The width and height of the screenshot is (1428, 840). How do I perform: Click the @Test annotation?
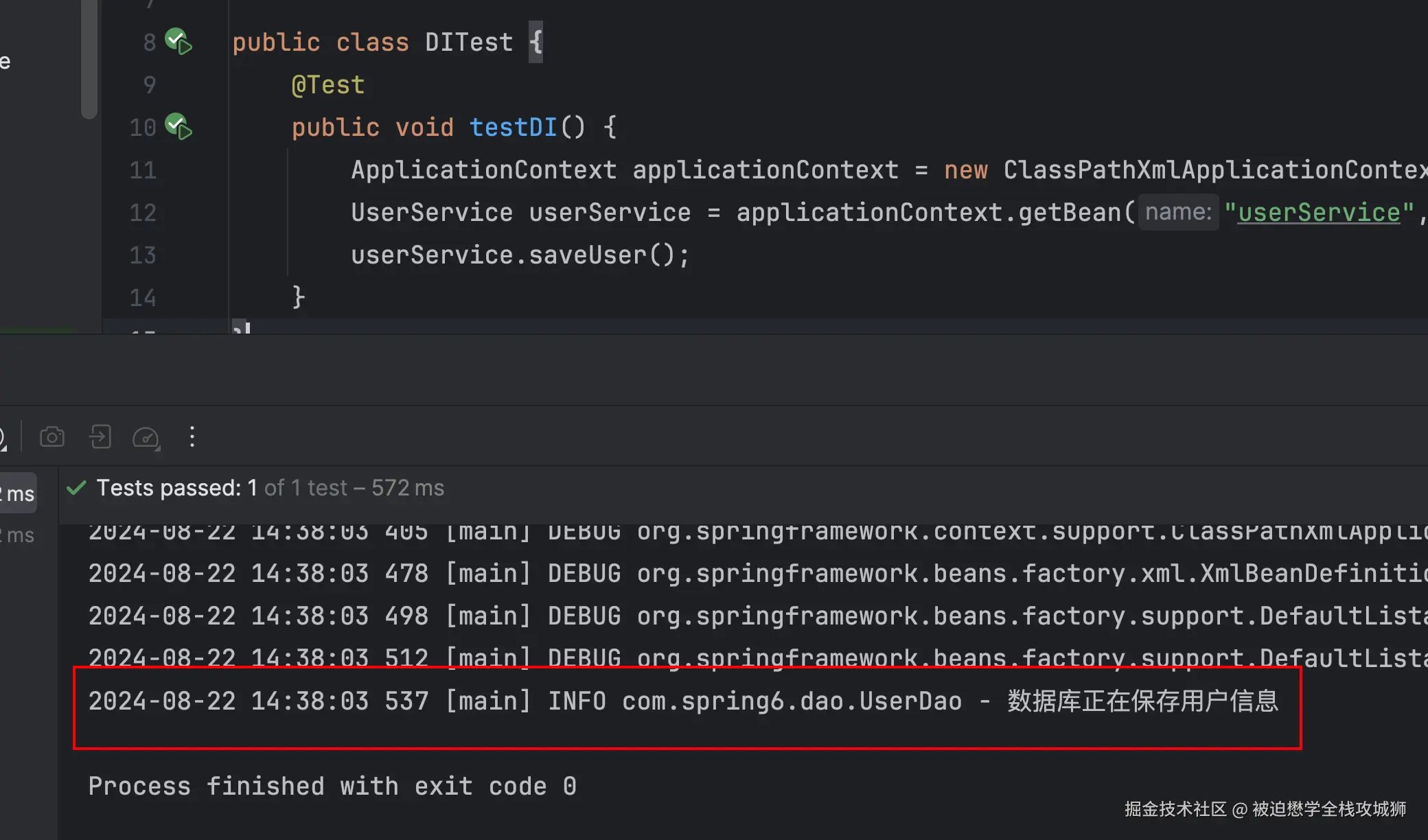click(x=328, y=84)
